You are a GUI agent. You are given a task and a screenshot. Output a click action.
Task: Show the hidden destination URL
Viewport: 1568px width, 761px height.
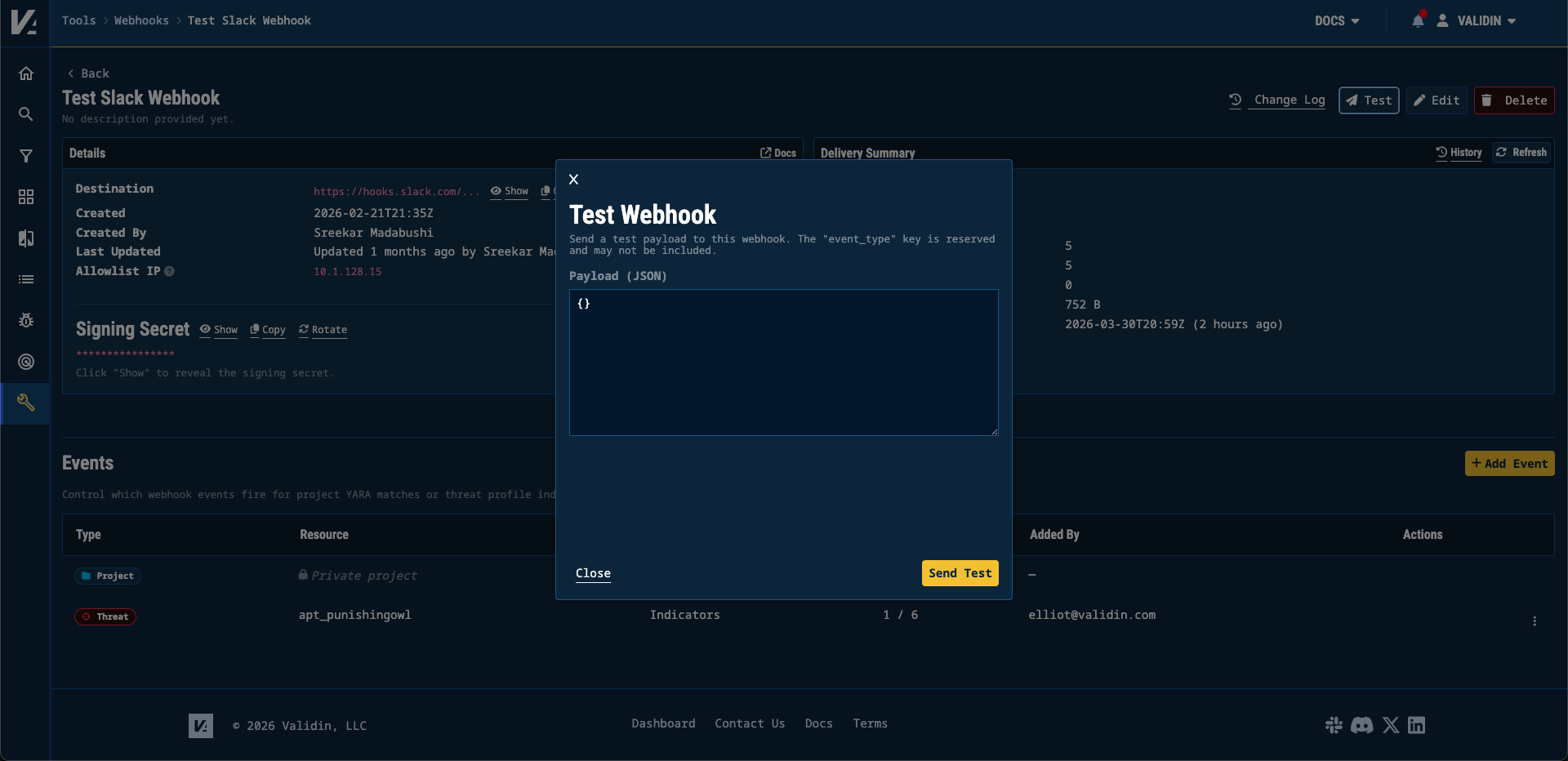509,192
